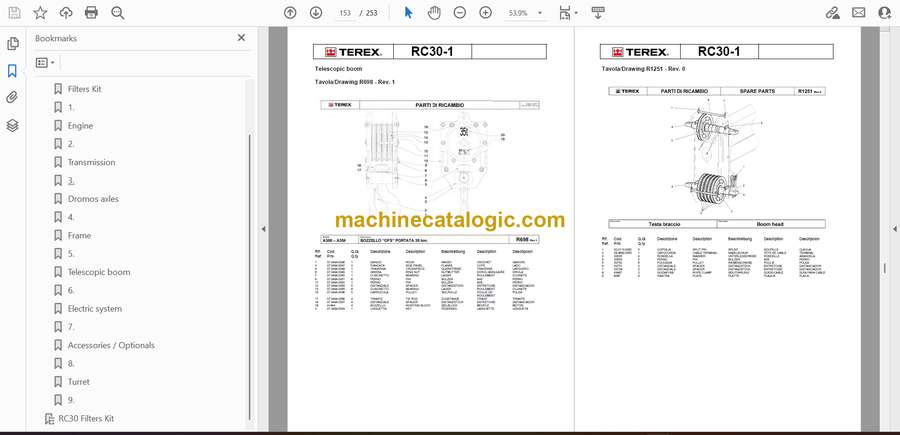Zoom in with plus icon
900x435 pixels.
(486, 13)
